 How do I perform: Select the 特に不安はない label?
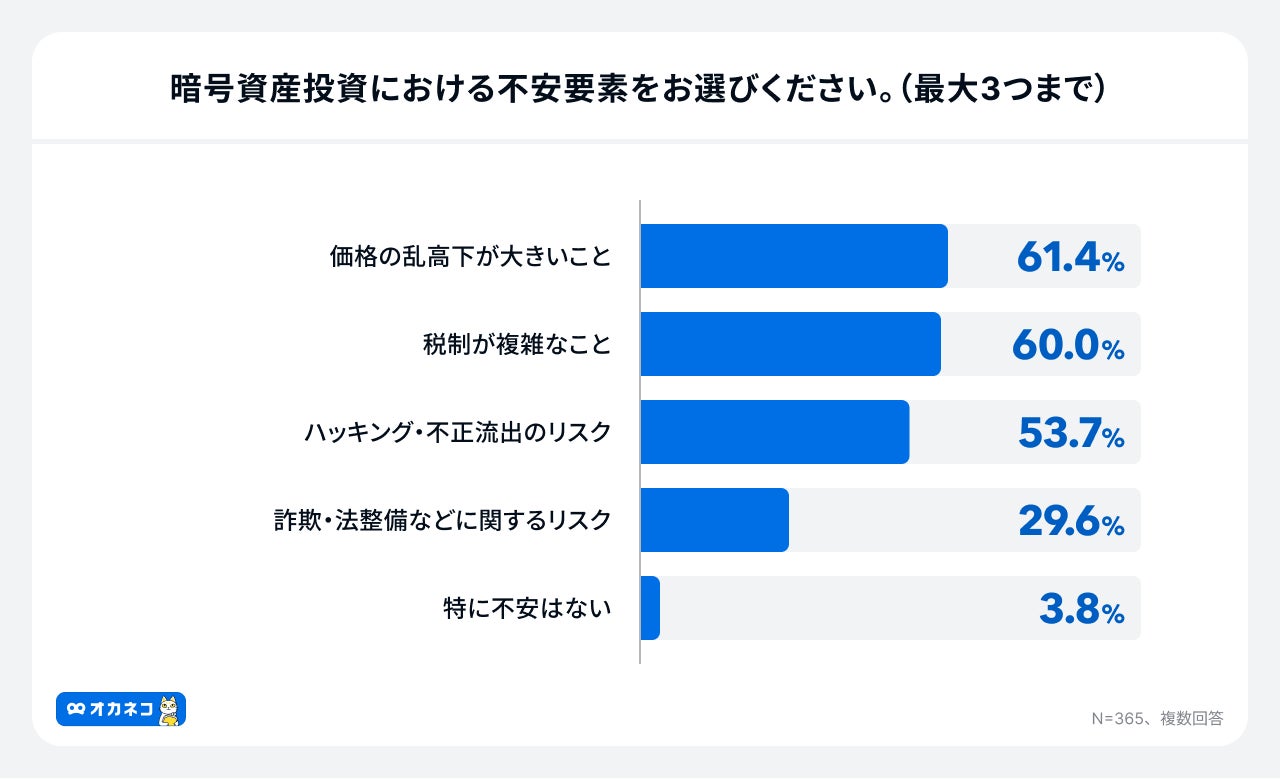(x=527, y=609)
